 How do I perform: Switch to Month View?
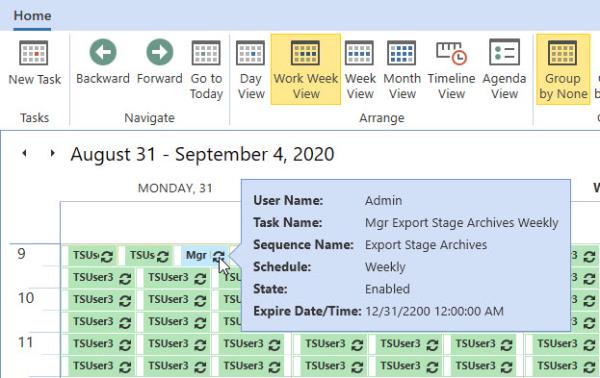401,53
